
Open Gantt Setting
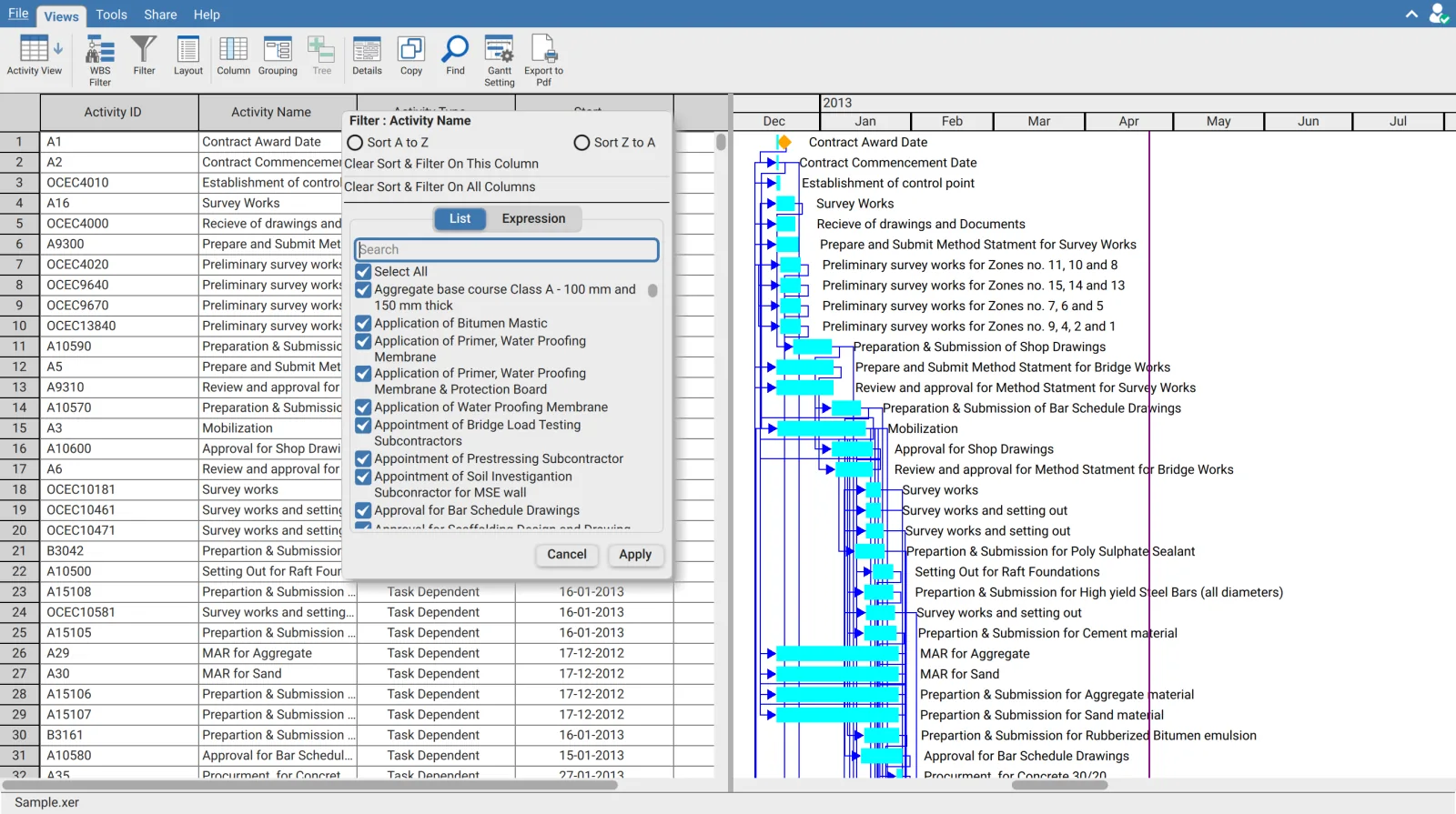[x=500, y=60]
